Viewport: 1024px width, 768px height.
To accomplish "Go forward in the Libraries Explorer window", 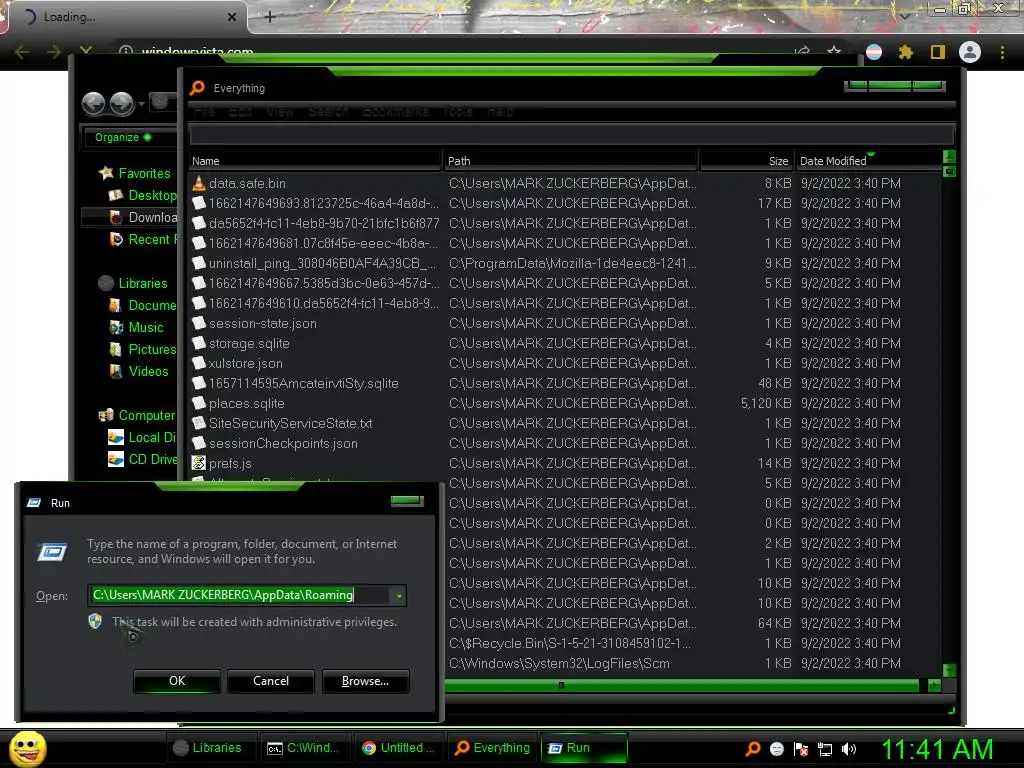I will coord(122,103).
